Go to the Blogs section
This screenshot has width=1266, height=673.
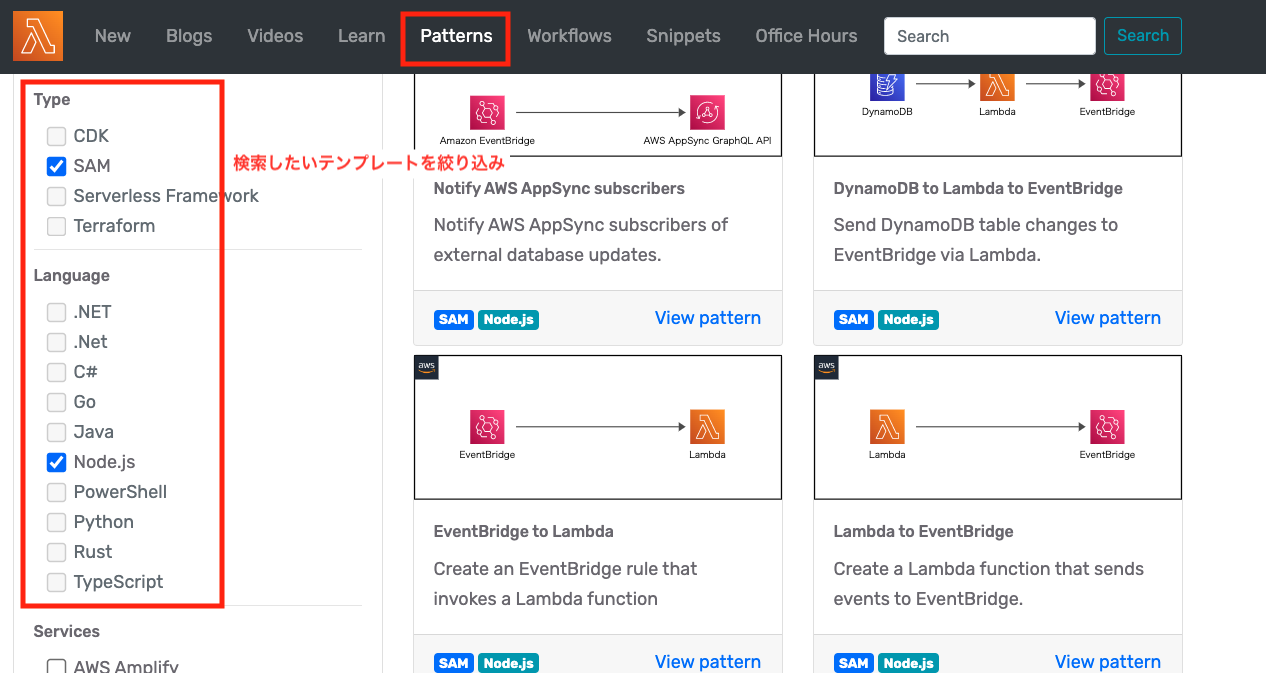click(x=189, y=36)
